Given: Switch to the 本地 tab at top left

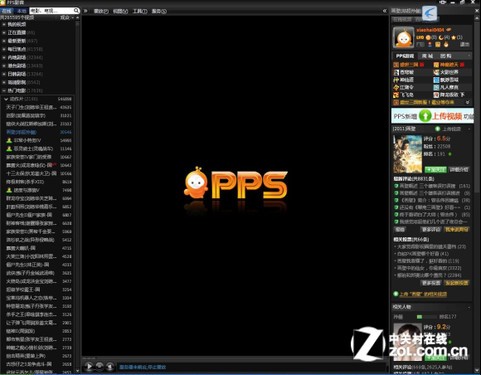Looking at the screenshot, I should (21, 11).
